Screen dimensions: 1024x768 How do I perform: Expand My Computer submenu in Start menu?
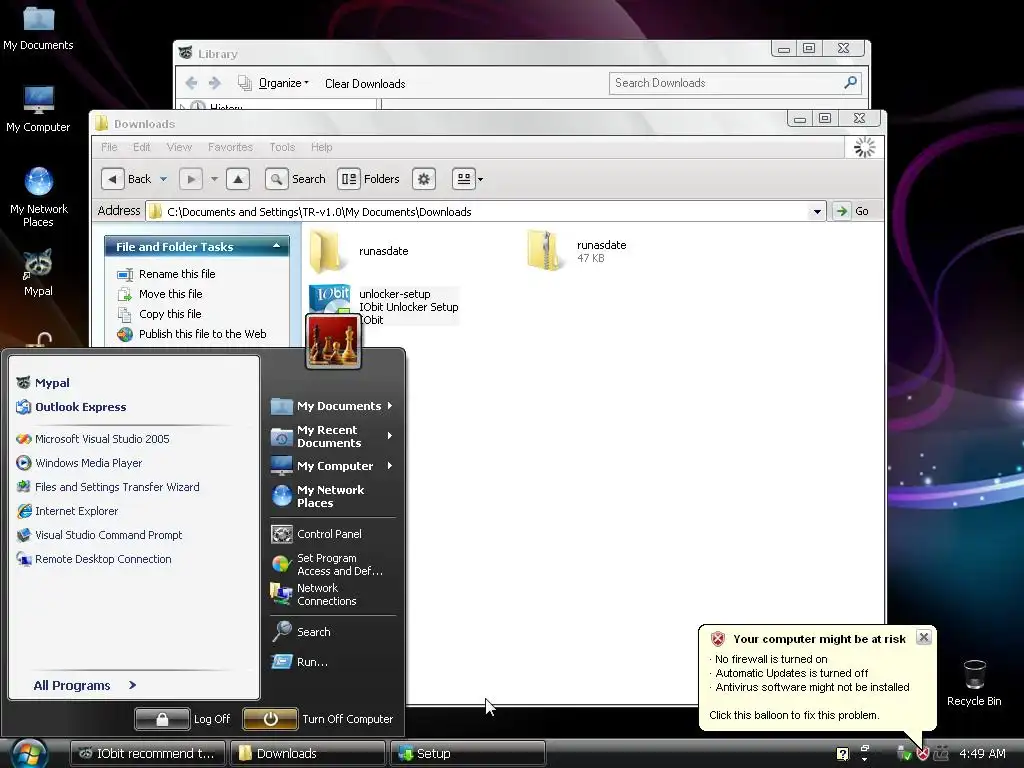click(390, 466)
